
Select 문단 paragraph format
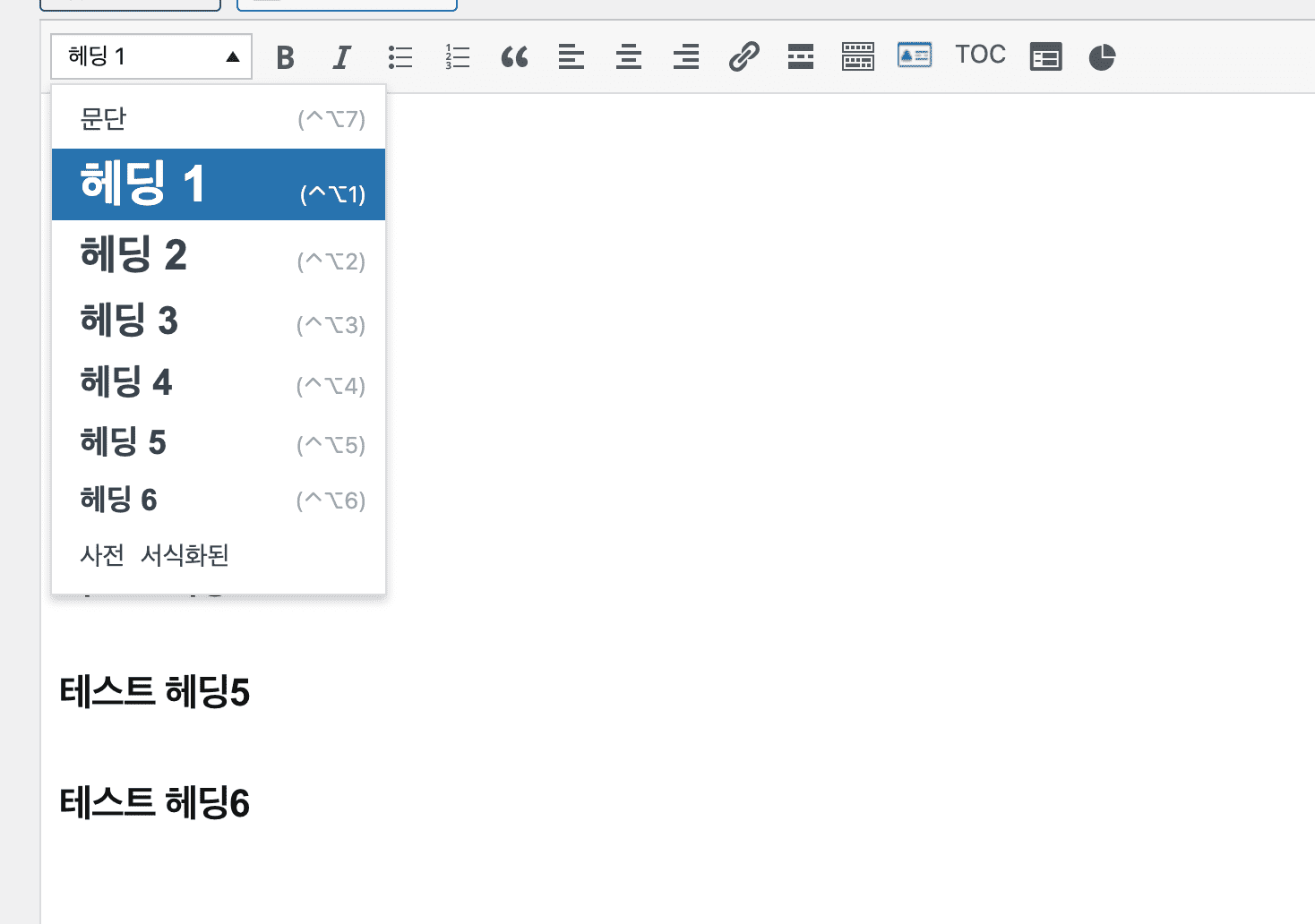219,118
